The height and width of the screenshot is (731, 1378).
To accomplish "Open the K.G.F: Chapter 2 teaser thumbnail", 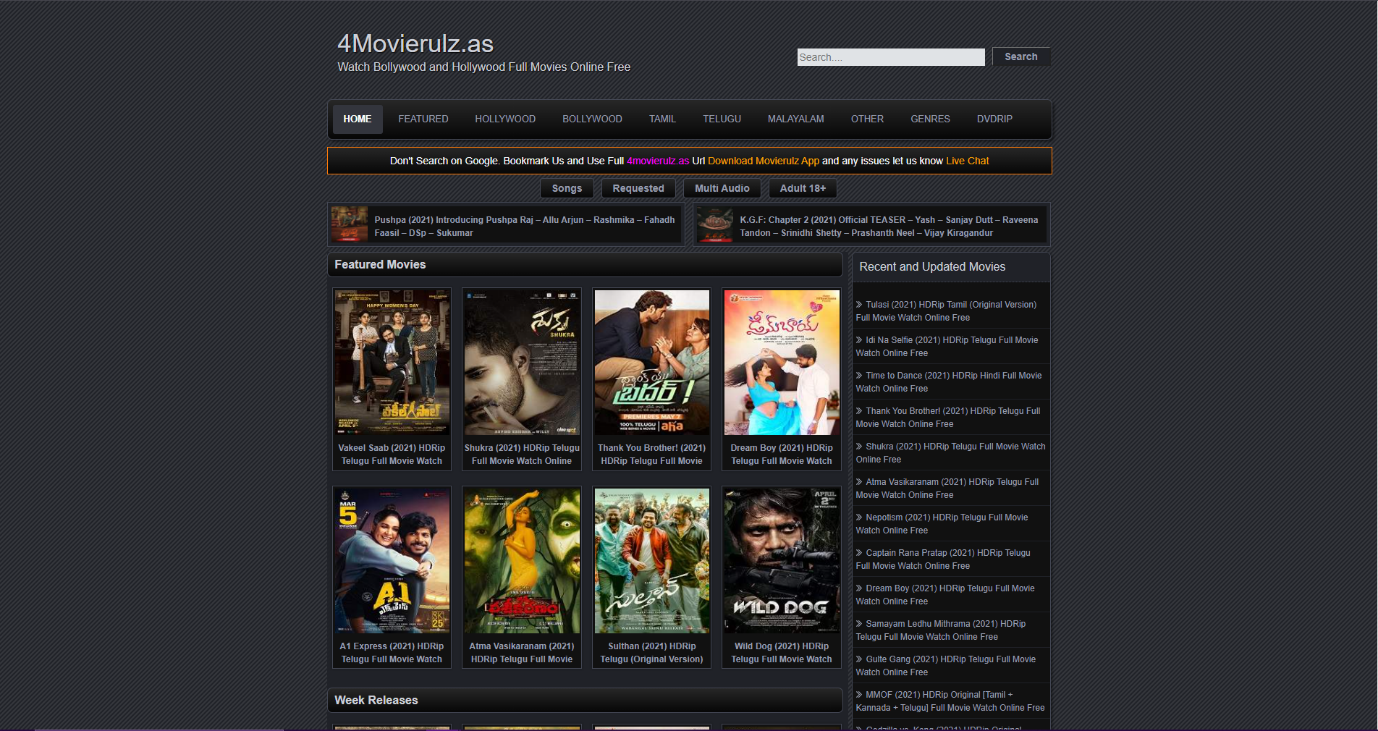I will coord(715,225).
